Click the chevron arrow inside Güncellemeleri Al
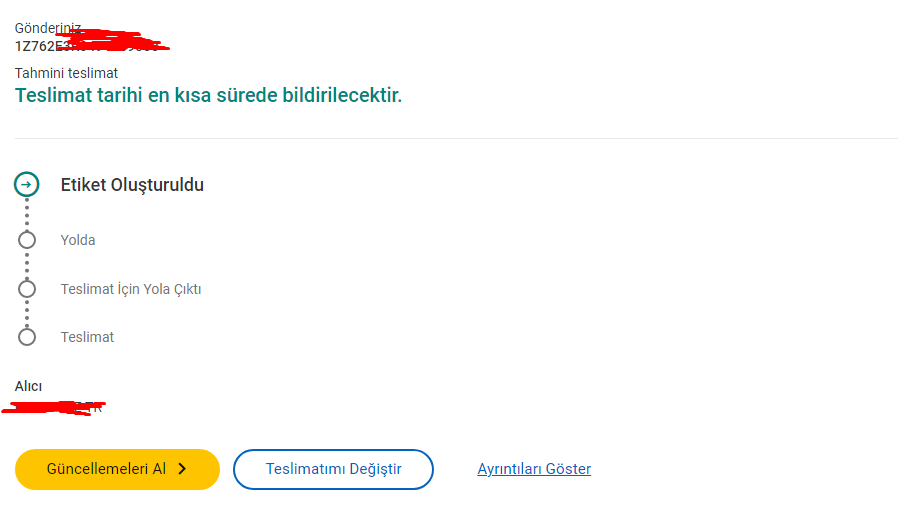Screen dimensions: 911x516 coord(182,469)
